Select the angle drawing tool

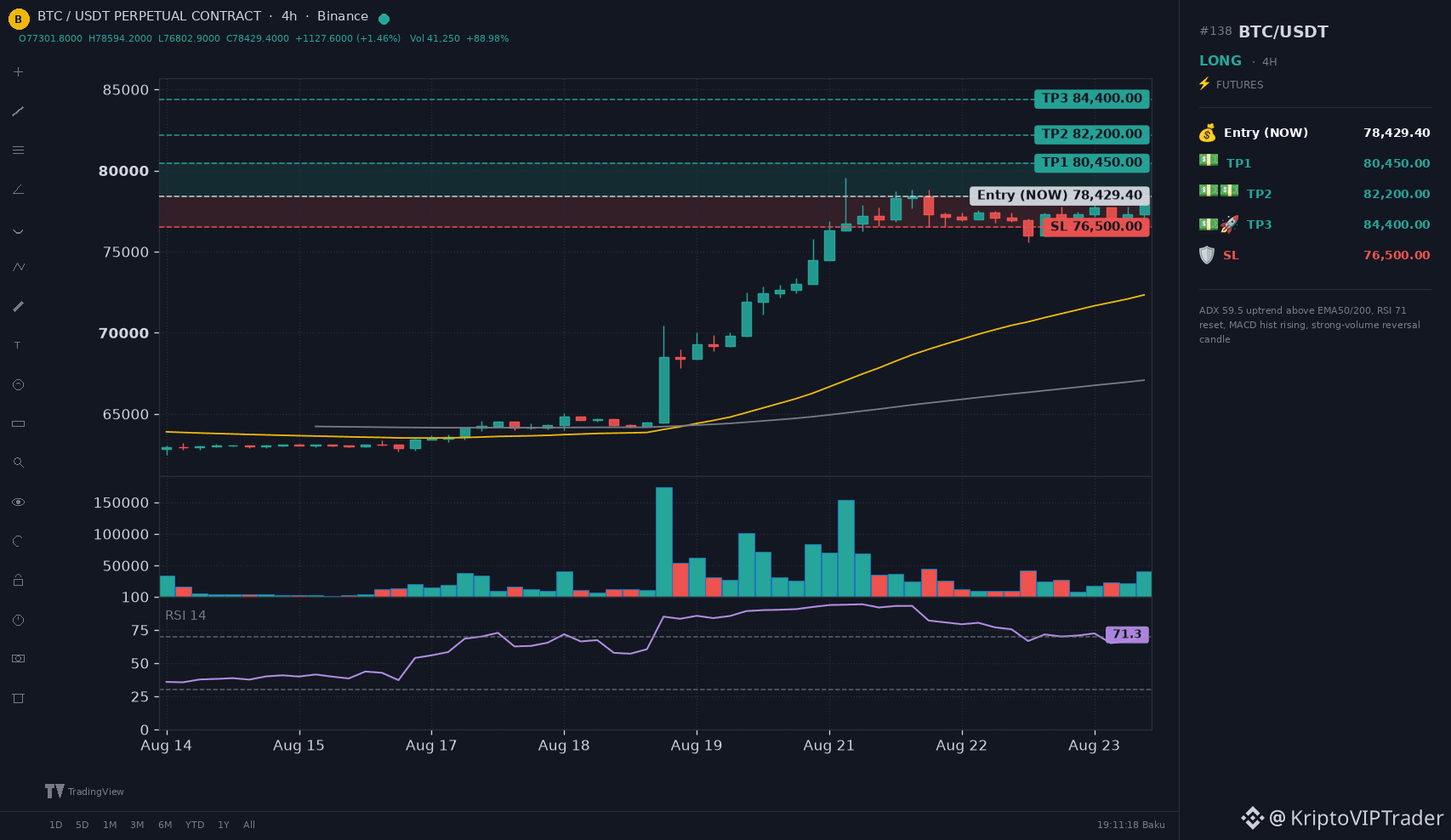tap(18, 190)
